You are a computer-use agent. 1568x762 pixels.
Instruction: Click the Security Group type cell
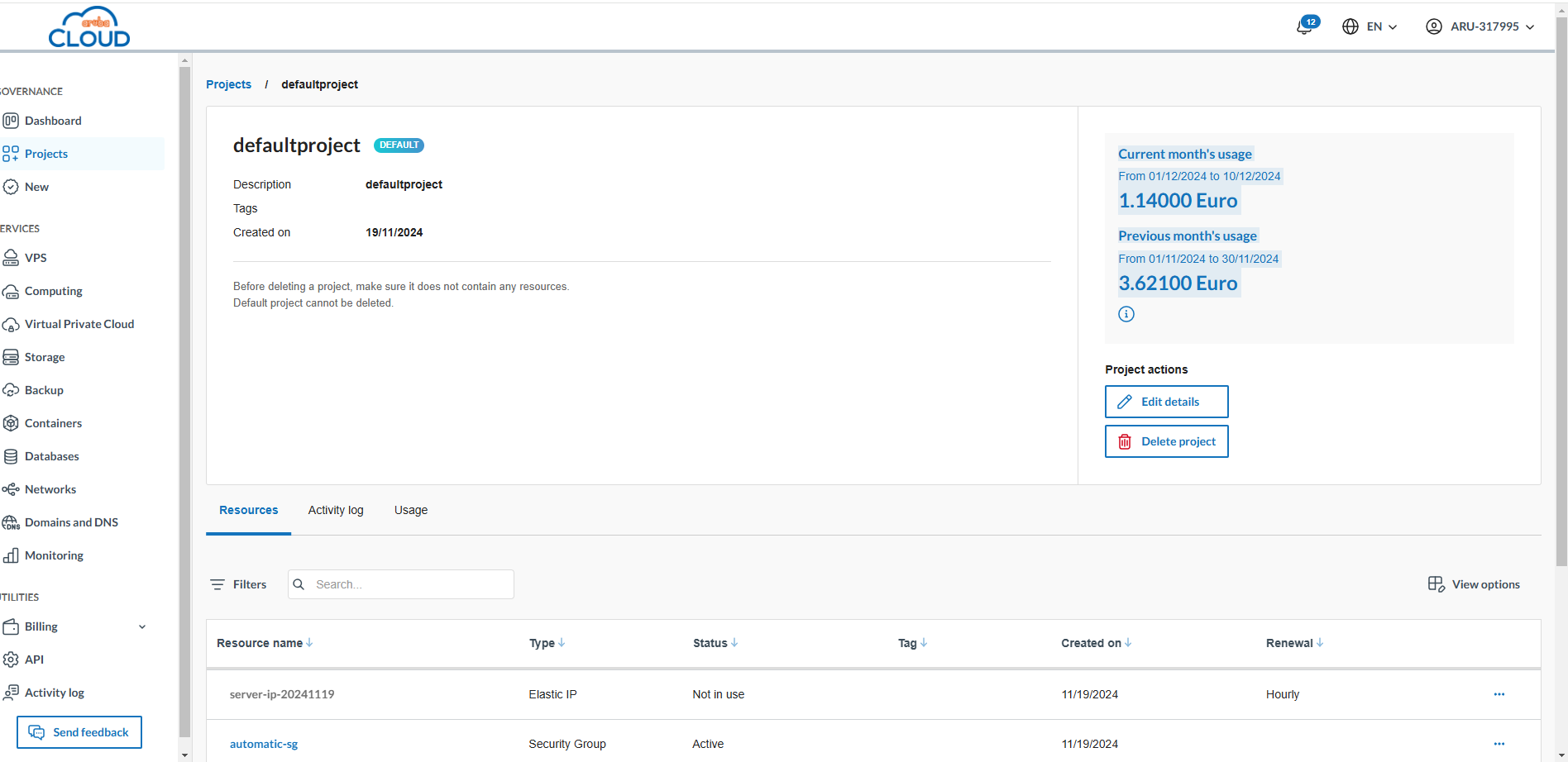pyautogui.click(x=567, y=744)
